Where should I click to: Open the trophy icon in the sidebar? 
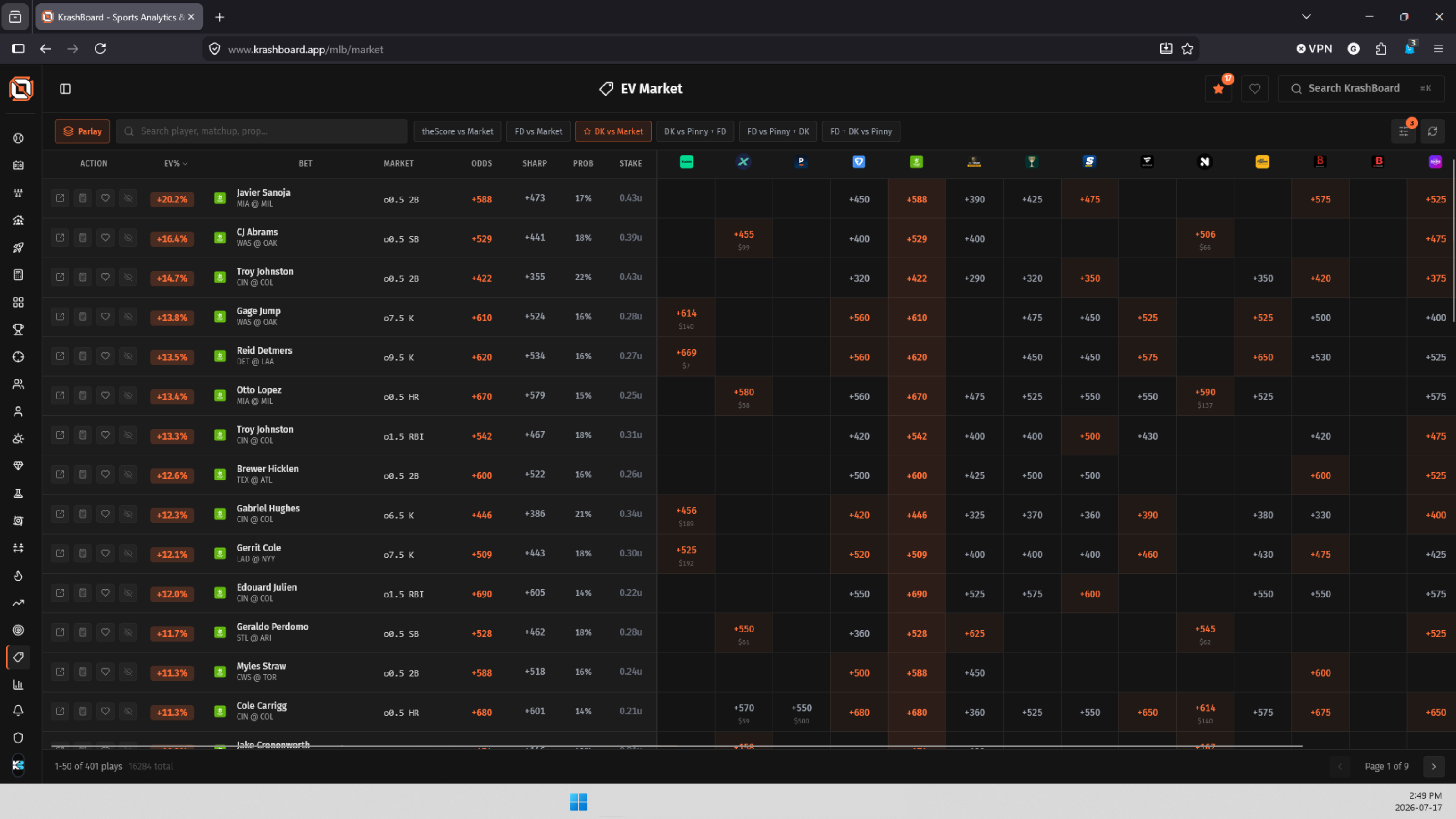click(x=18, y=329)
